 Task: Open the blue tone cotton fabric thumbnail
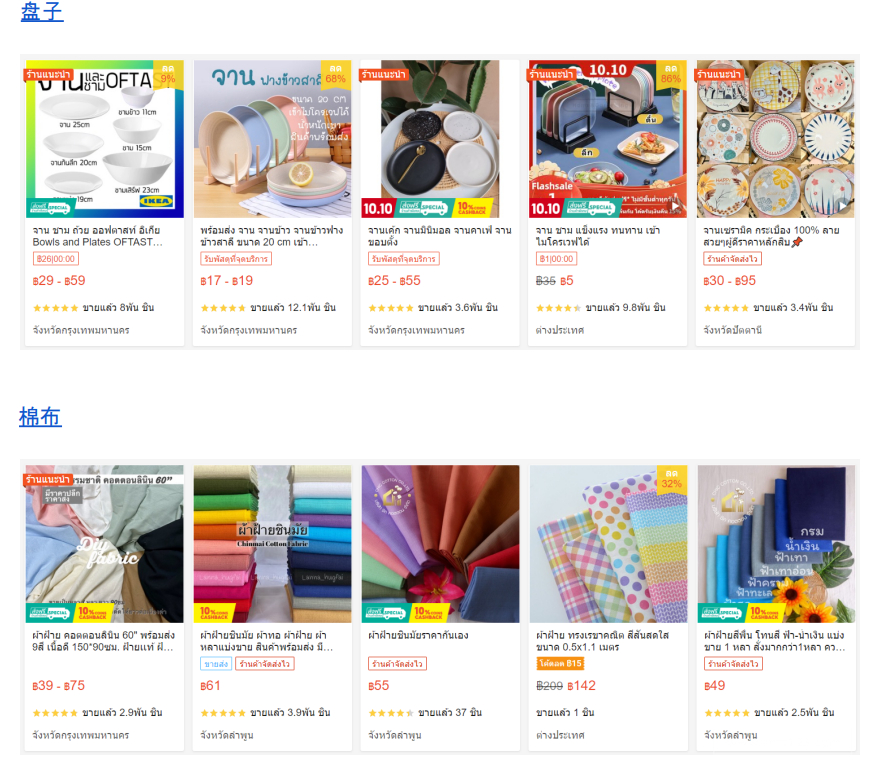pyautogui.click(x=776, y=544)
